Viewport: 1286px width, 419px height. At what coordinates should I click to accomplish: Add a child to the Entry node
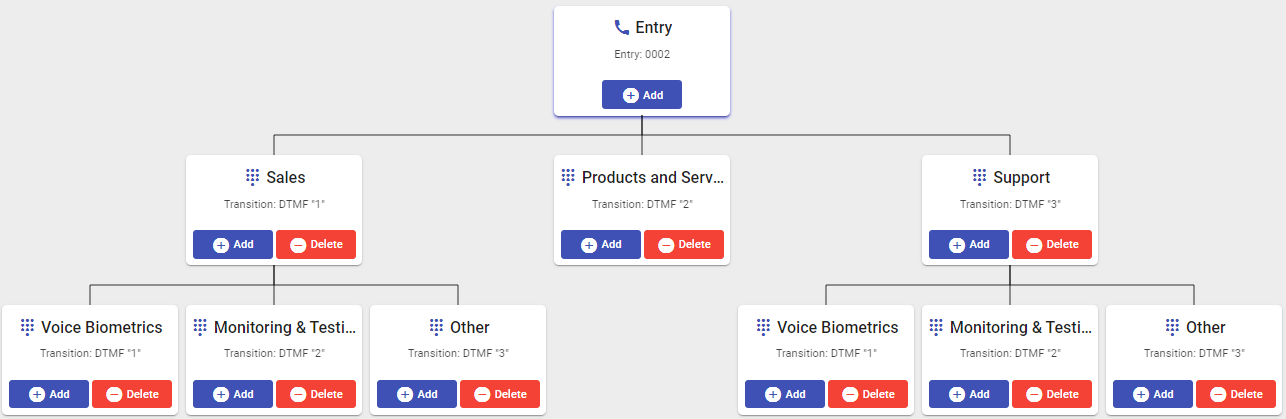642,95
